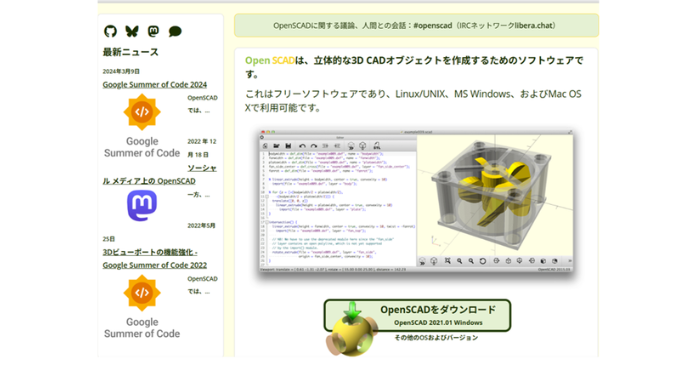Image resolution: width=698 pixels, height=365 pixels.
Task: Open the その他のOSおよびバージョン link
Action: point(436,338)
